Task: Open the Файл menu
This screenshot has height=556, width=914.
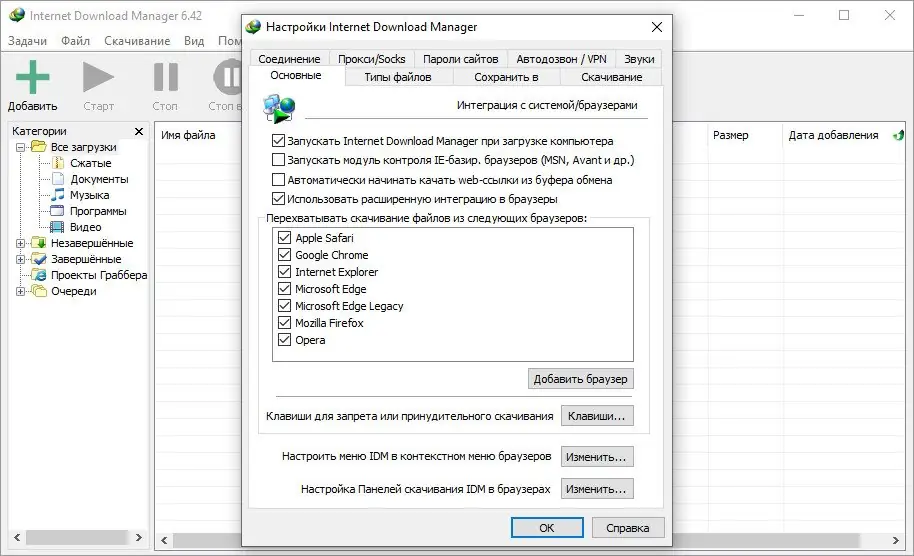Action: (x=76, y=41)
